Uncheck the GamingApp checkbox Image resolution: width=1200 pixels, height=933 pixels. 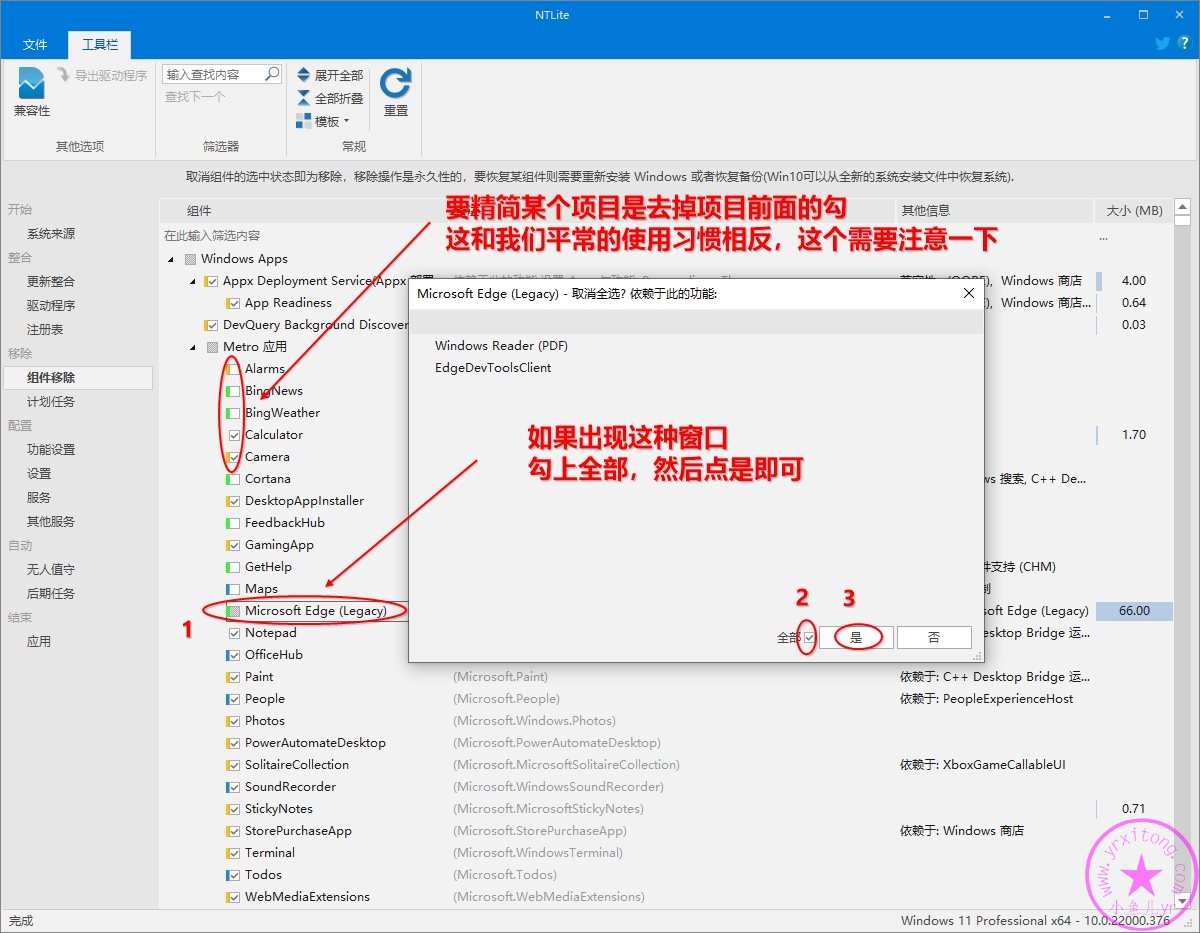[x=234, y=545]
